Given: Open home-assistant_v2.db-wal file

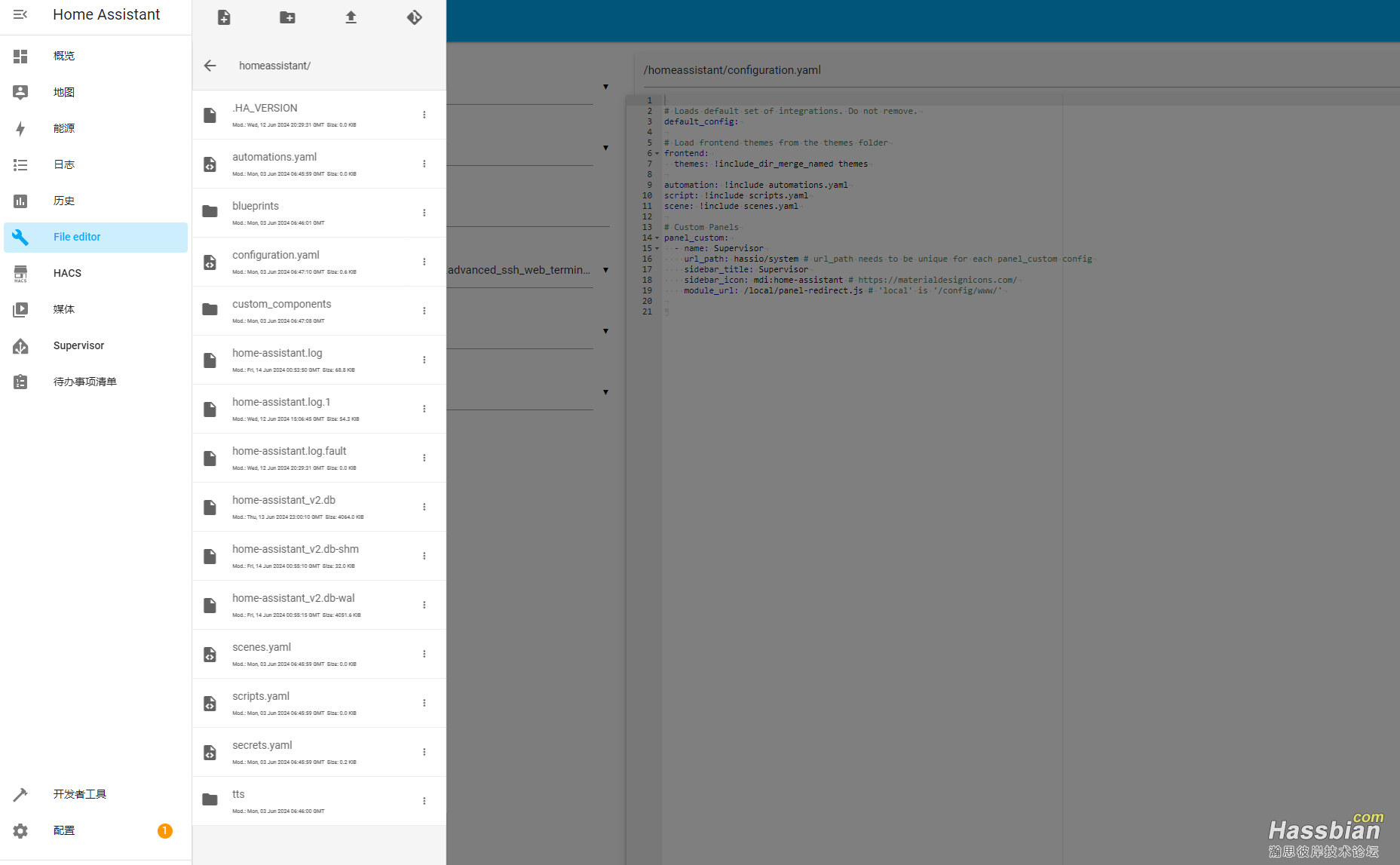Looking at the screenshot, I should coord(319,605).
